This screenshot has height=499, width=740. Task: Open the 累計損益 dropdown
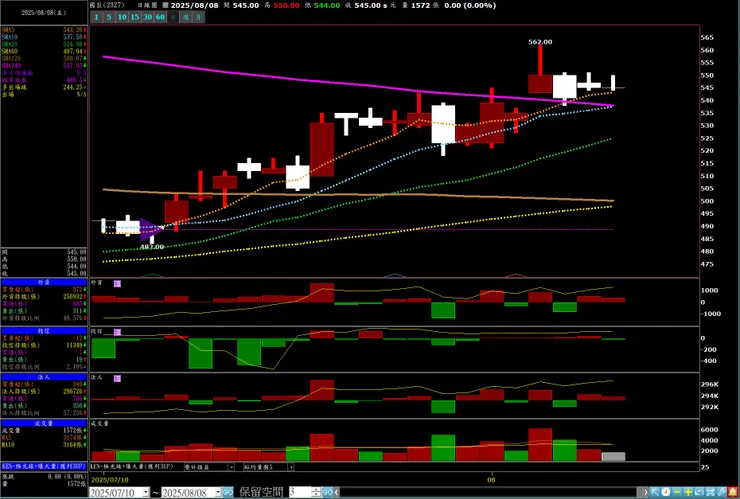click(x=231, y=467)
